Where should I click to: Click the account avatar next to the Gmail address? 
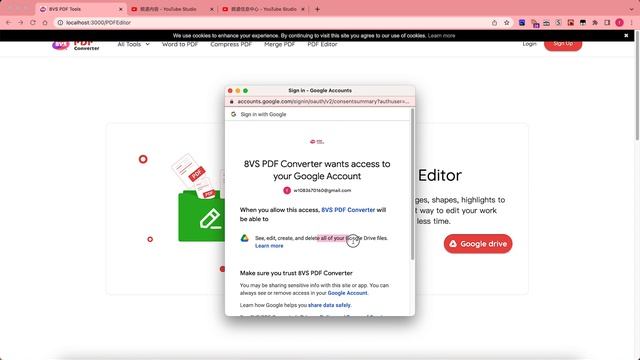pos(287,190)
